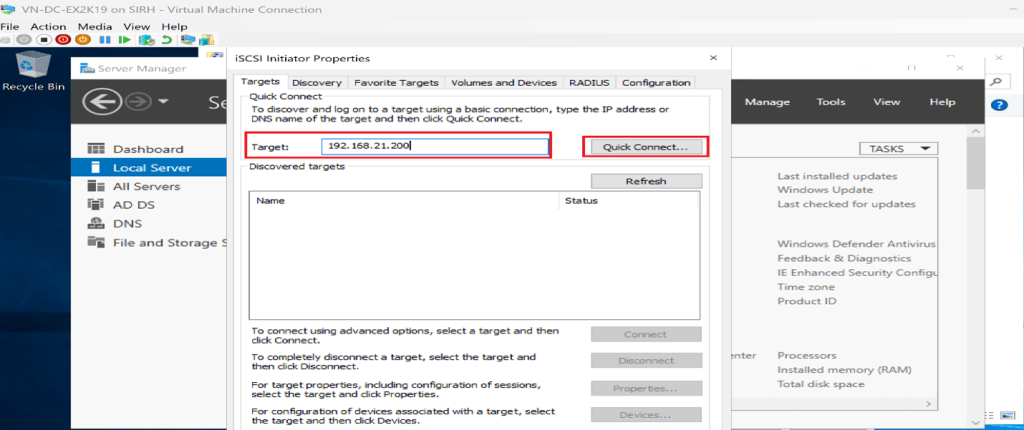Expand the navigation history dropdown arrow
The height and width of the screenshot is (430, 1024).
pyautogui.click(x=163, y=102)
